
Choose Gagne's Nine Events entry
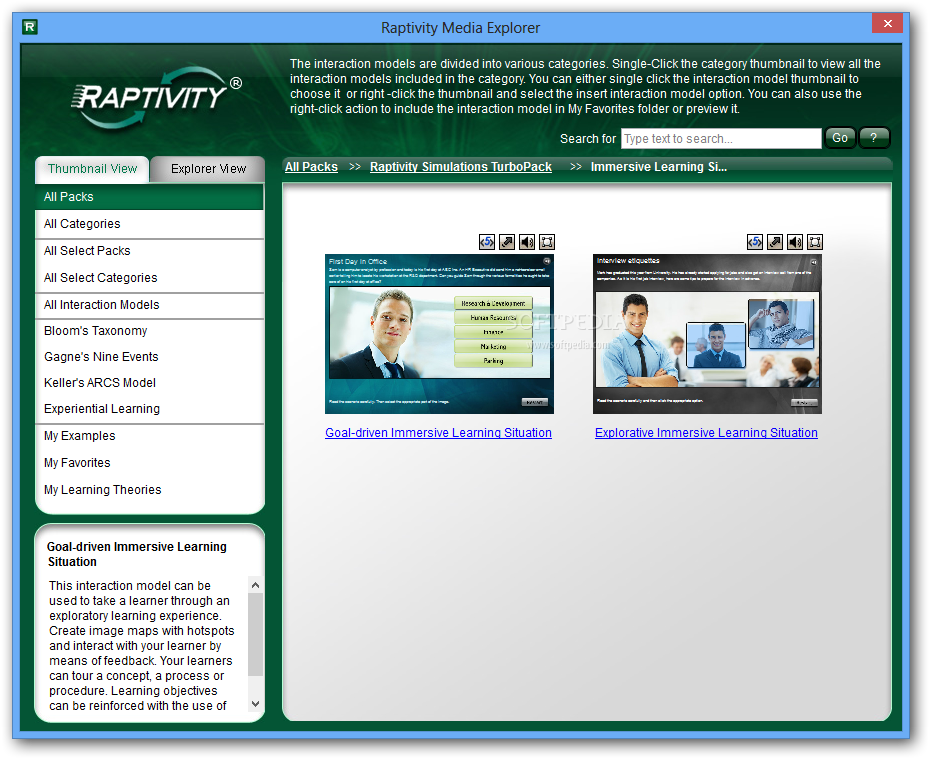click(149, 357)
